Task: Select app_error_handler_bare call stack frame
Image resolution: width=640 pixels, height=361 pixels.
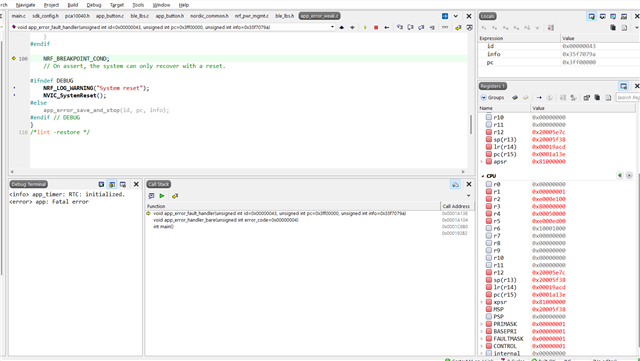Action: coord(226,220)
